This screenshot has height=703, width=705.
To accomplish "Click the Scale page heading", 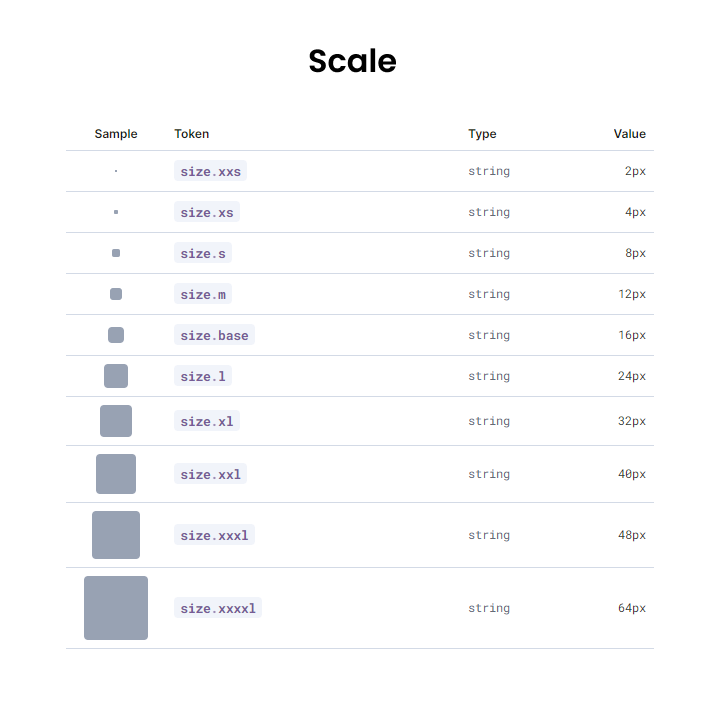I will point(352,61).
